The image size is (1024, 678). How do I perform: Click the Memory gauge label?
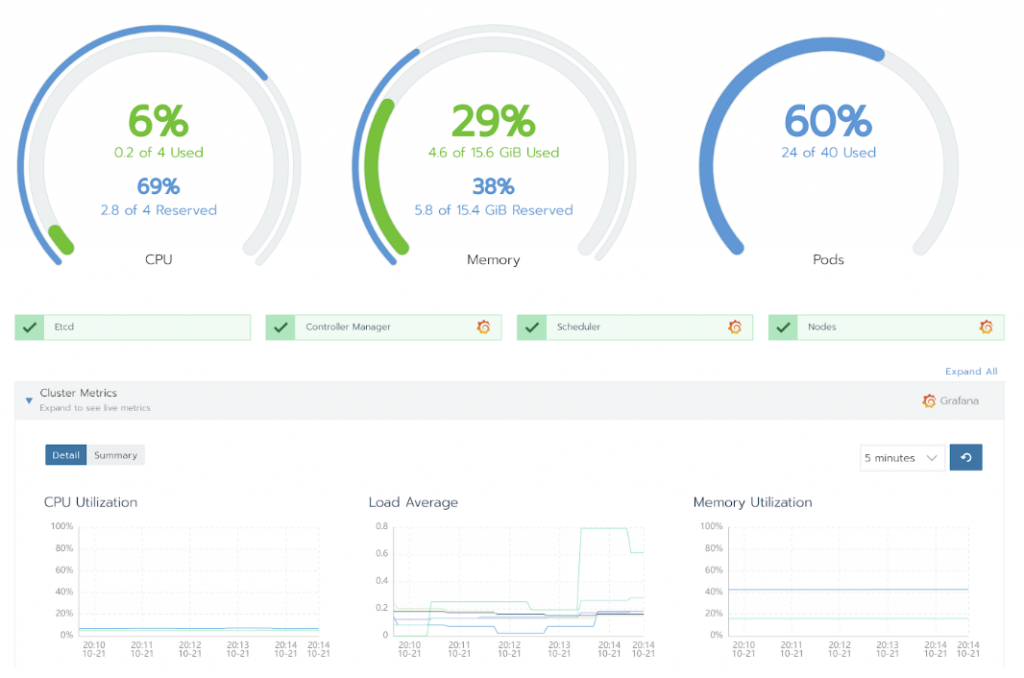point(494,259)
